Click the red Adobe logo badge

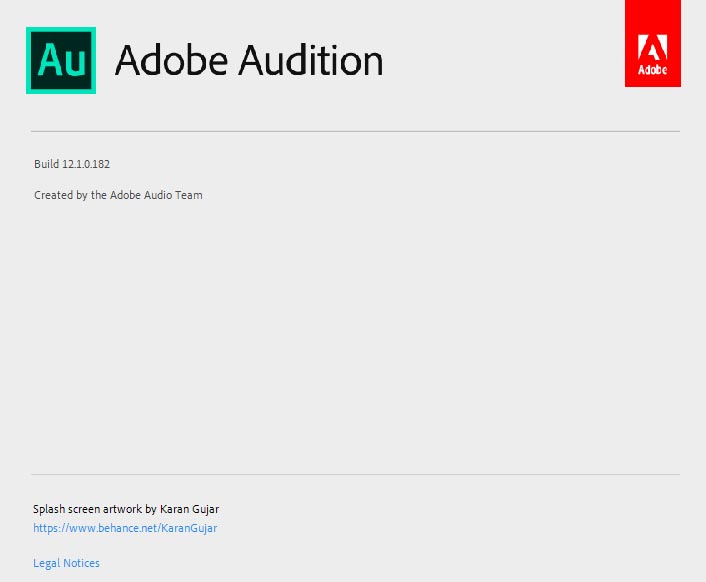coord(652,43)
